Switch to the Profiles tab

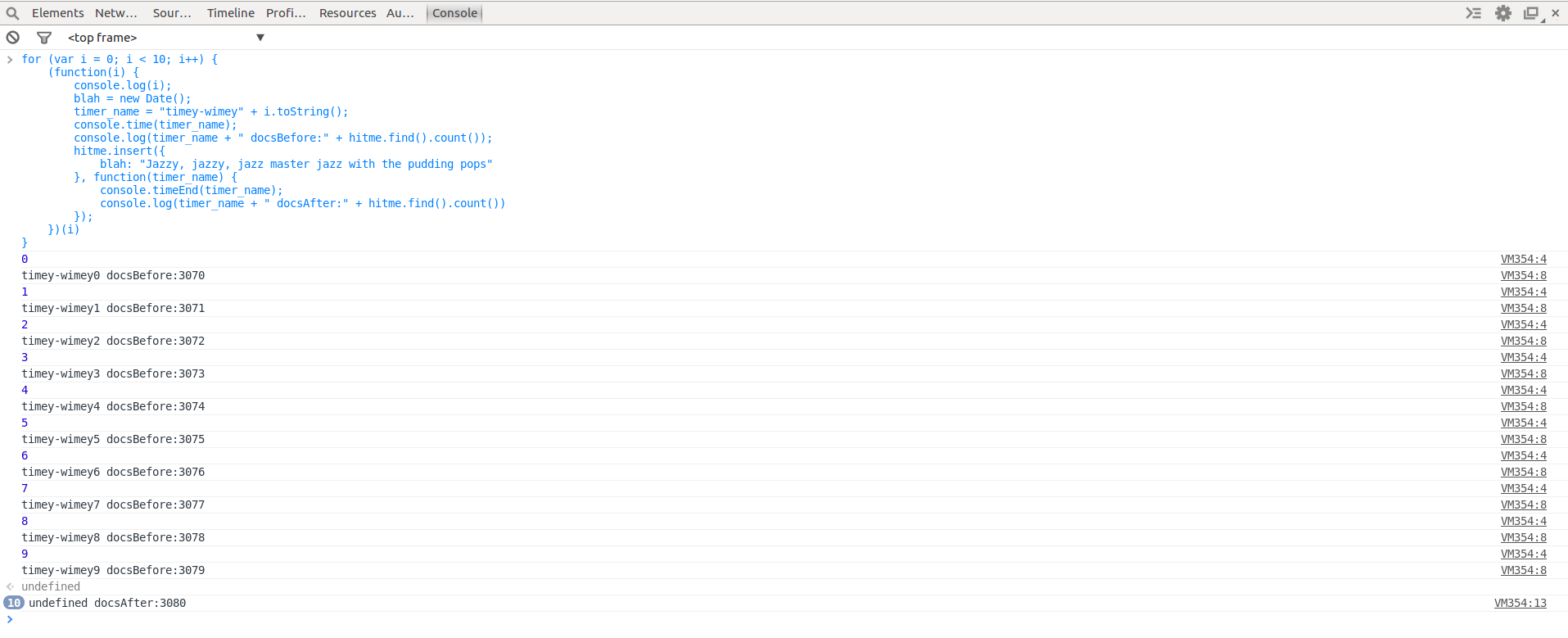(x=286, y=13)
